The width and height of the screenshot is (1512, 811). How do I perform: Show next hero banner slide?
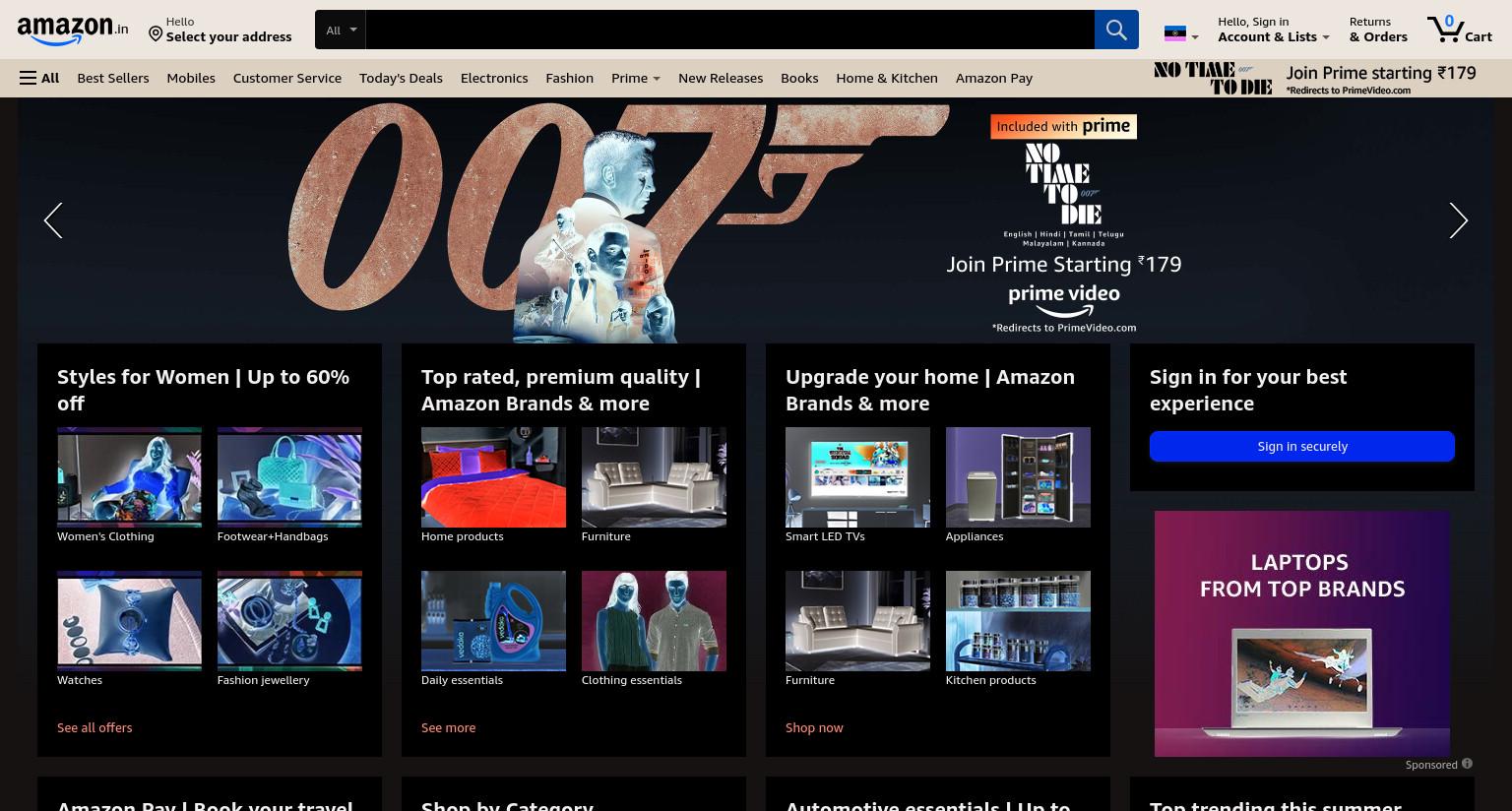(x=1458, y=220)
